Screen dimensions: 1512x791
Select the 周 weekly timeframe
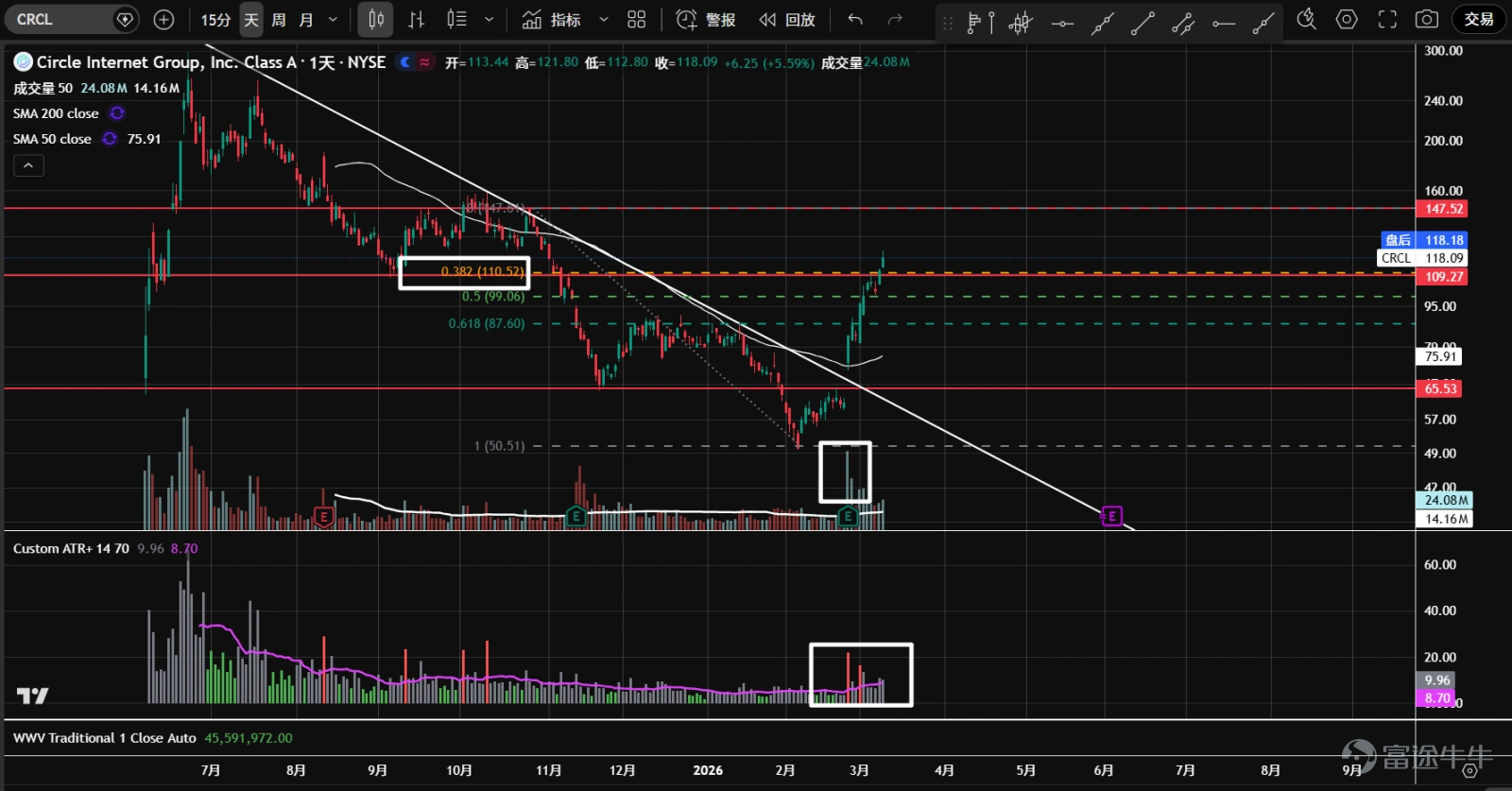coord(279,19)
